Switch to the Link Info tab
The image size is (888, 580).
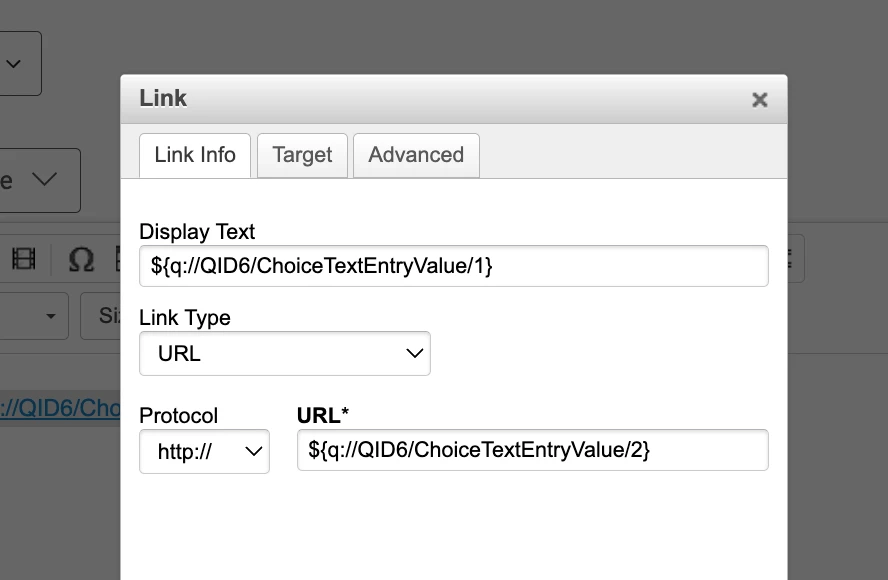click(x=195, y=155)
